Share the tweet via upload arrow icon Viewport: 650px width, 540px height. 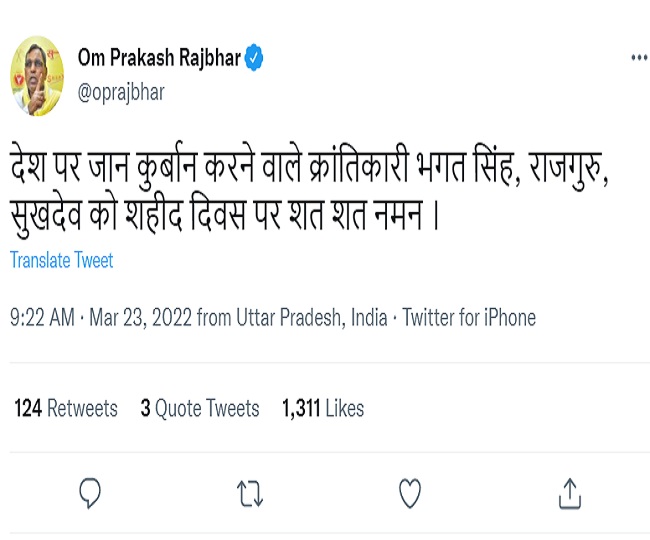[x=569, y=492]
